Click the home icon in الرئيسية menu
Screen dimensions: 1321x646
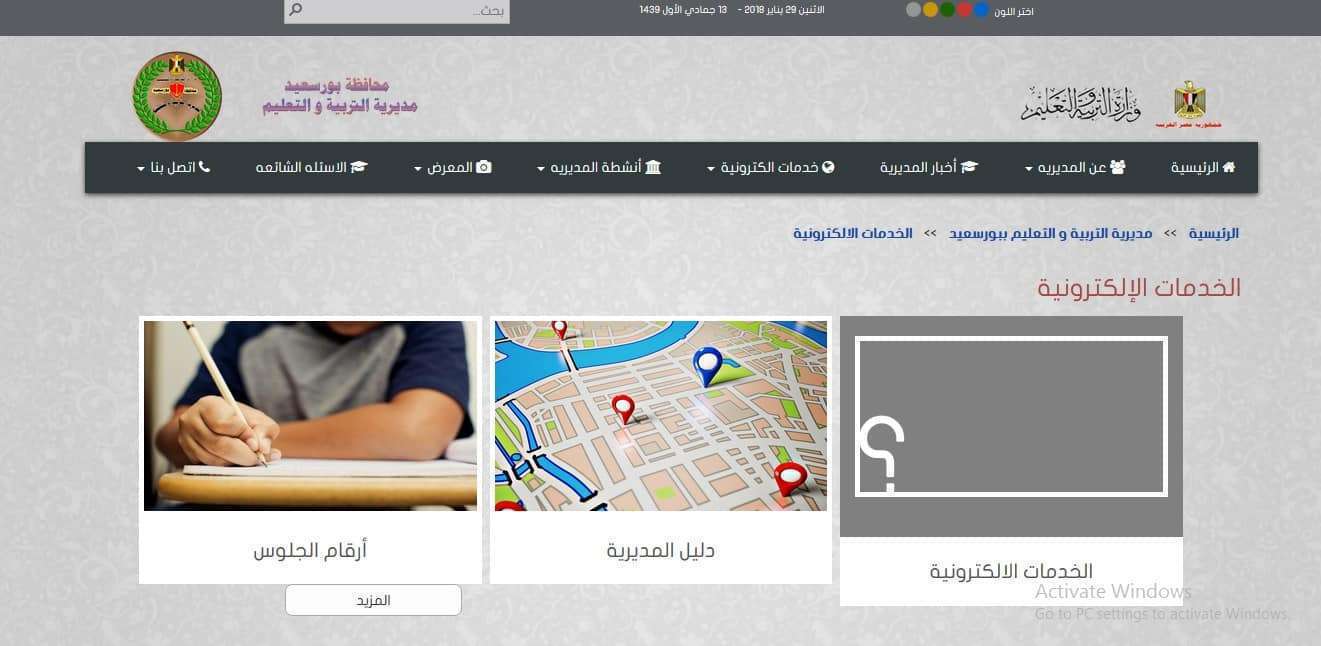[1229, 167]
